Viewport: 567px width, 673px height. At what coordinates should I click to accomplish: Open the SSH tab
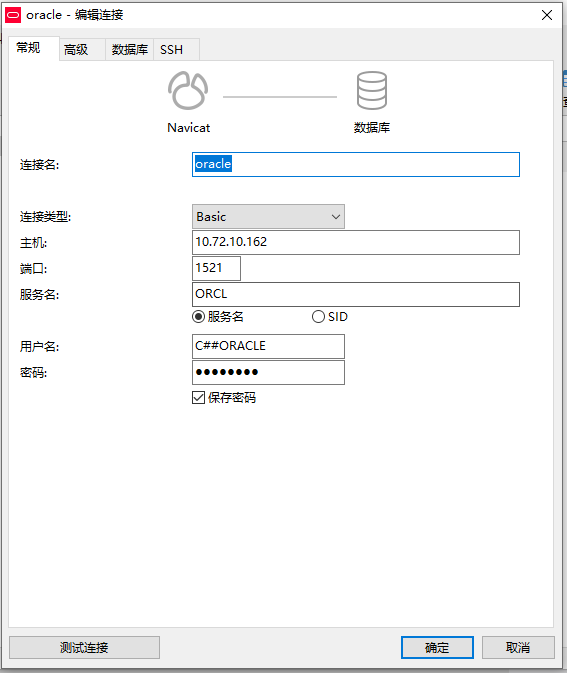[x=172, y=50]
